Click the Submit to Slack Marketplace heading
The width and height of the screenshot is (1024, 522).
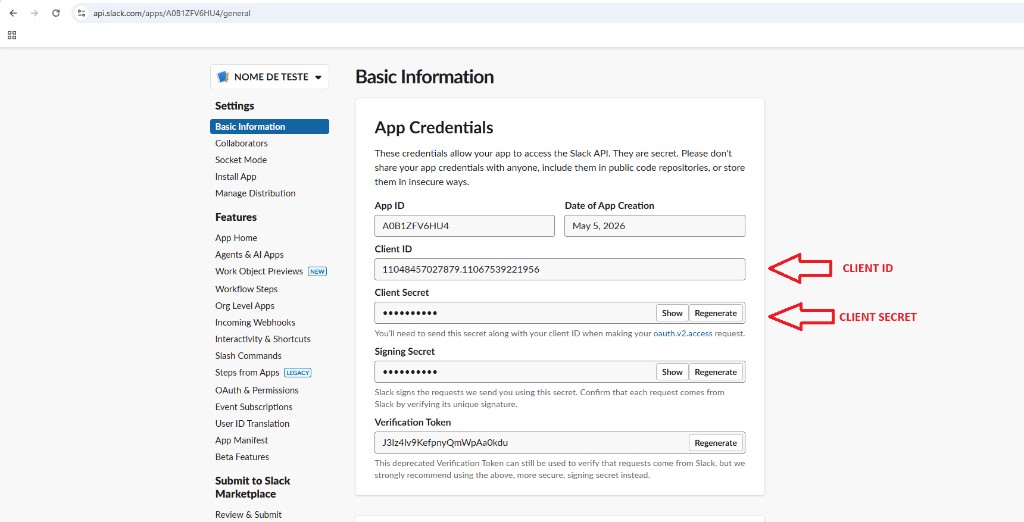pos(253,487)
